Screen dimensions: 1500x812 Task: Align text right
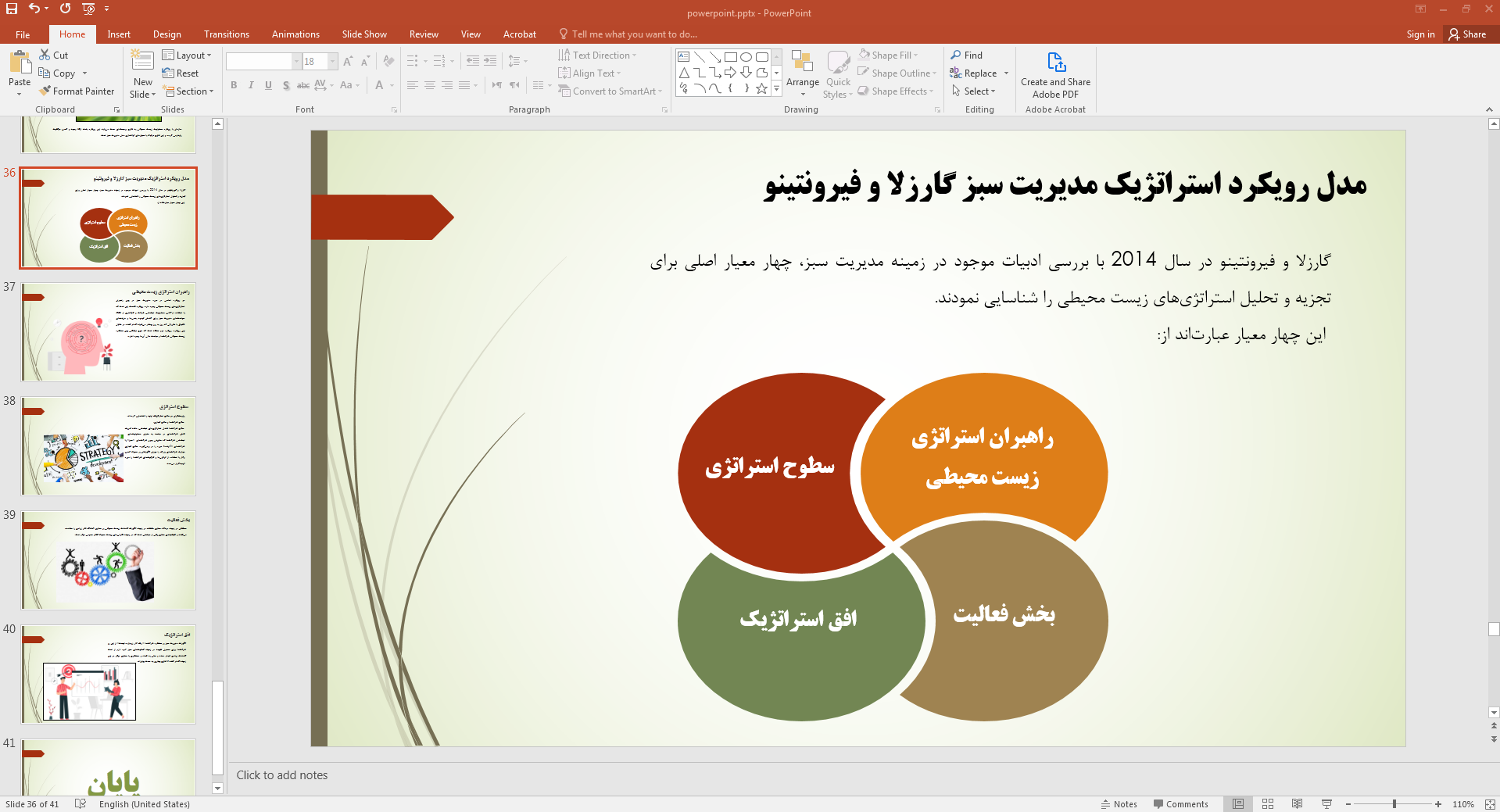tap(446, 85)
